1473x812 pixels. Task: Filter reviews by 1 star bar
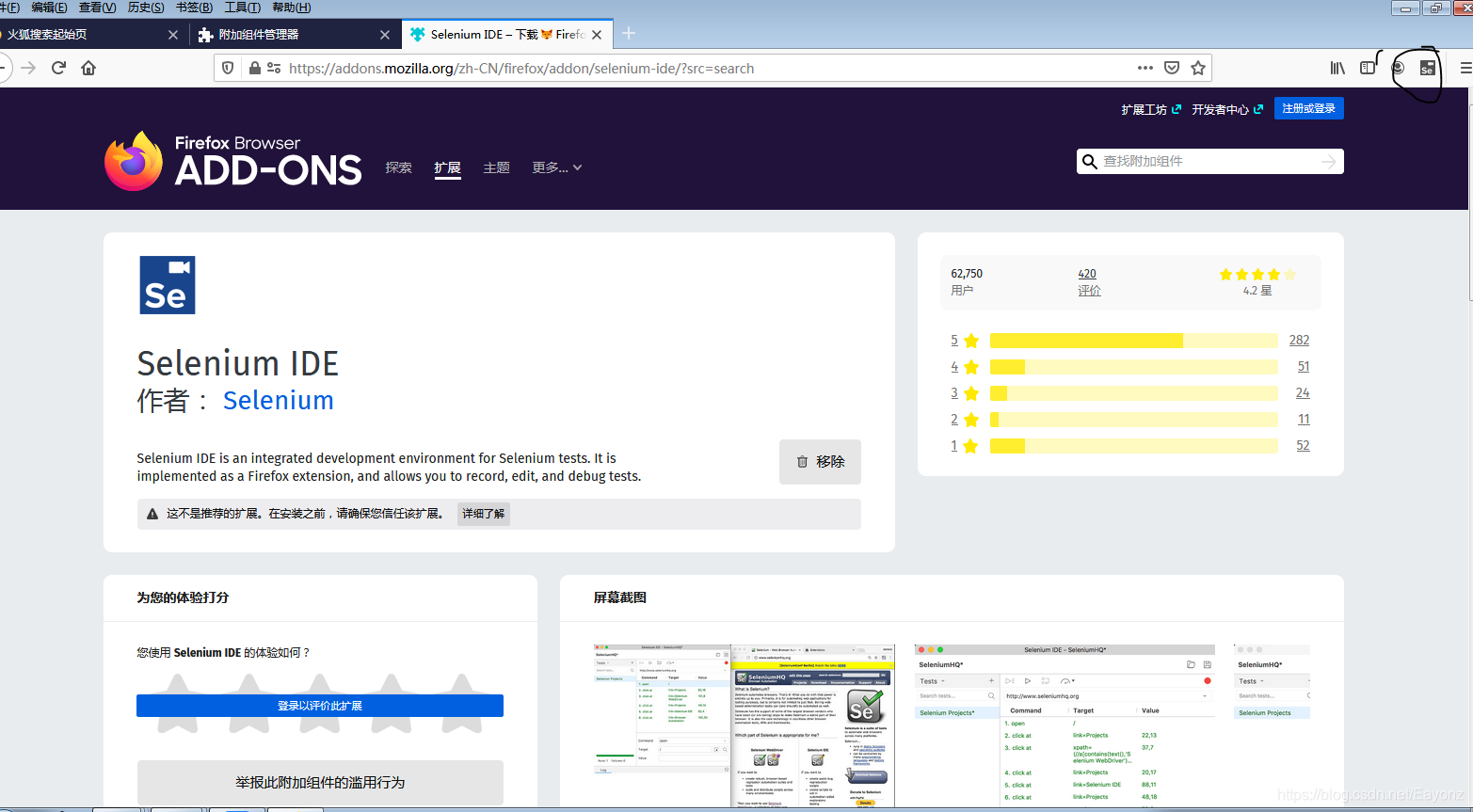click(x=1134, y=446)
